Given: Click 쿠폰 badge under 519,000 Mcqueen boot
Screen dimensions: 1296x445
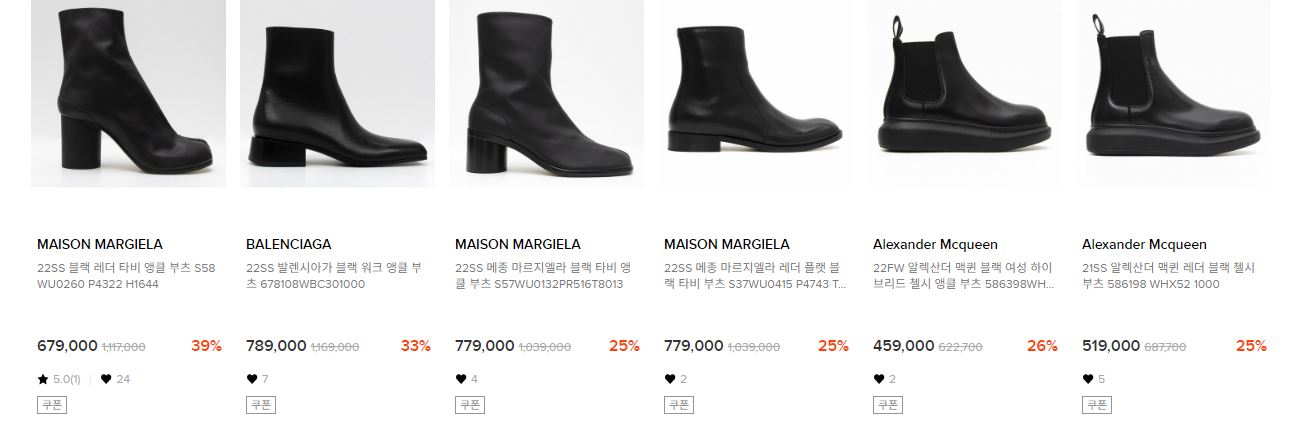Looking at the screenshot, I should tap(1097, 405).
